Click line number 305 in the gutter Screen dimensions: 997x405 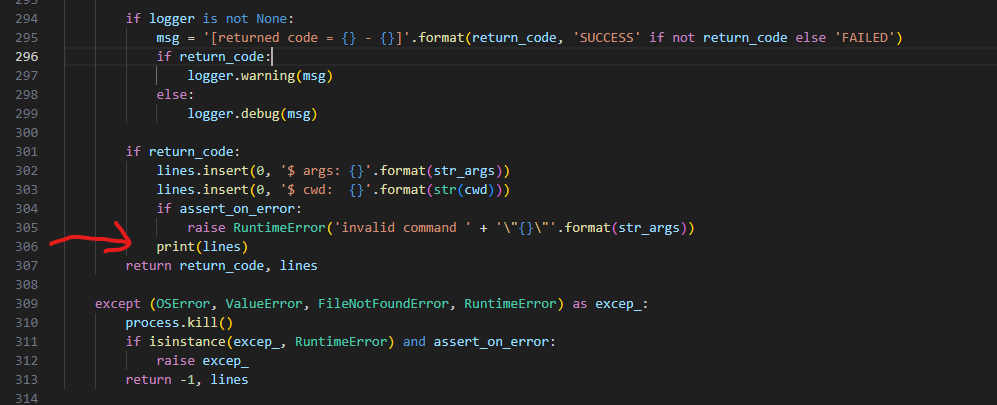[27, 228]
